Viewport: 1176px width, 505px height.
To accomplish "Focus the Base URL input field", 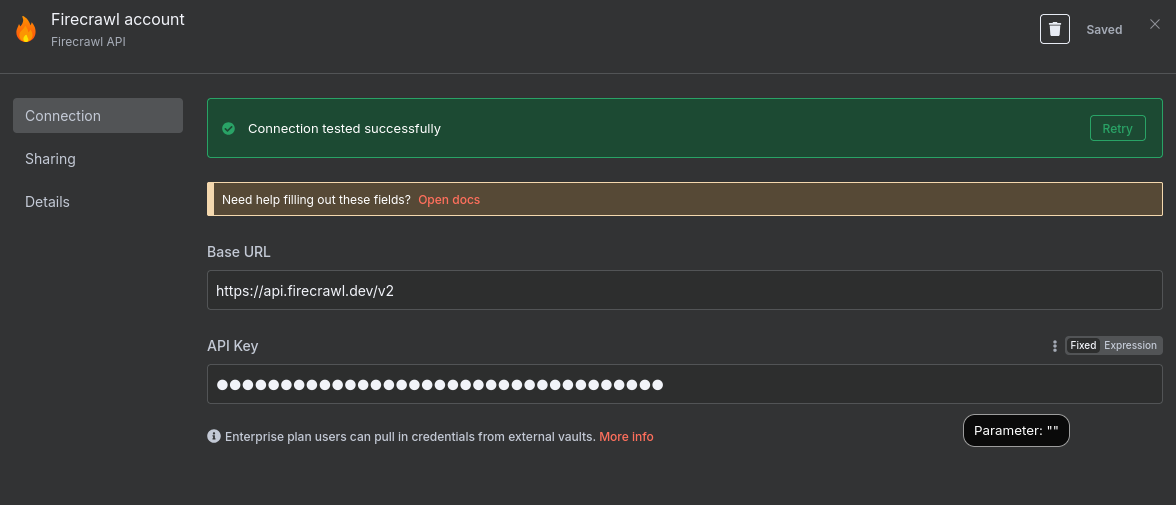I will pos(684,291).
